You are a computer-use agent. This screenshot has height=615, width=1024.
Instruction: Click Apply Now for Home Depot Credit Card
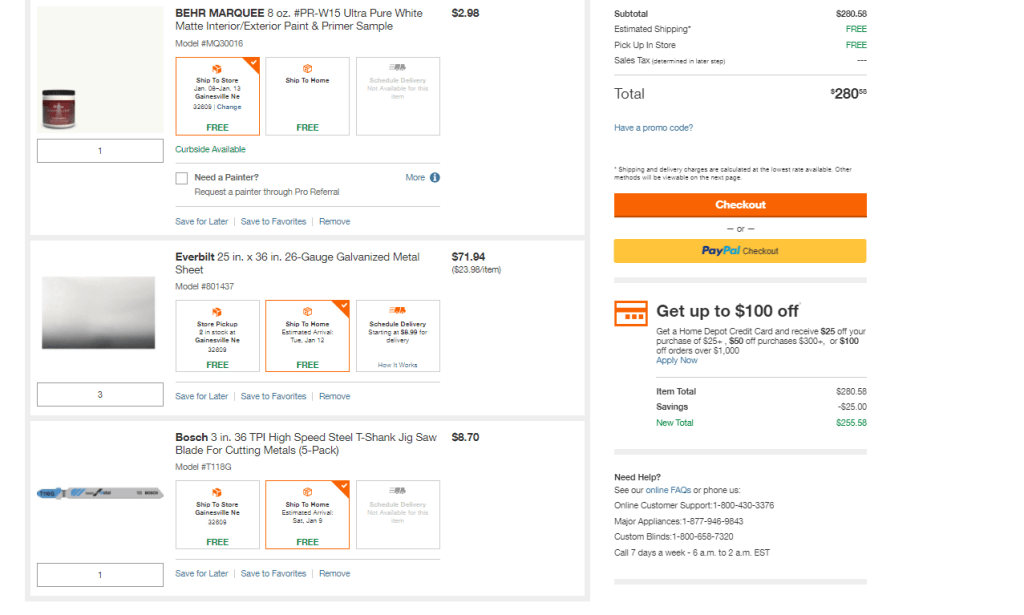click(677, 361)
